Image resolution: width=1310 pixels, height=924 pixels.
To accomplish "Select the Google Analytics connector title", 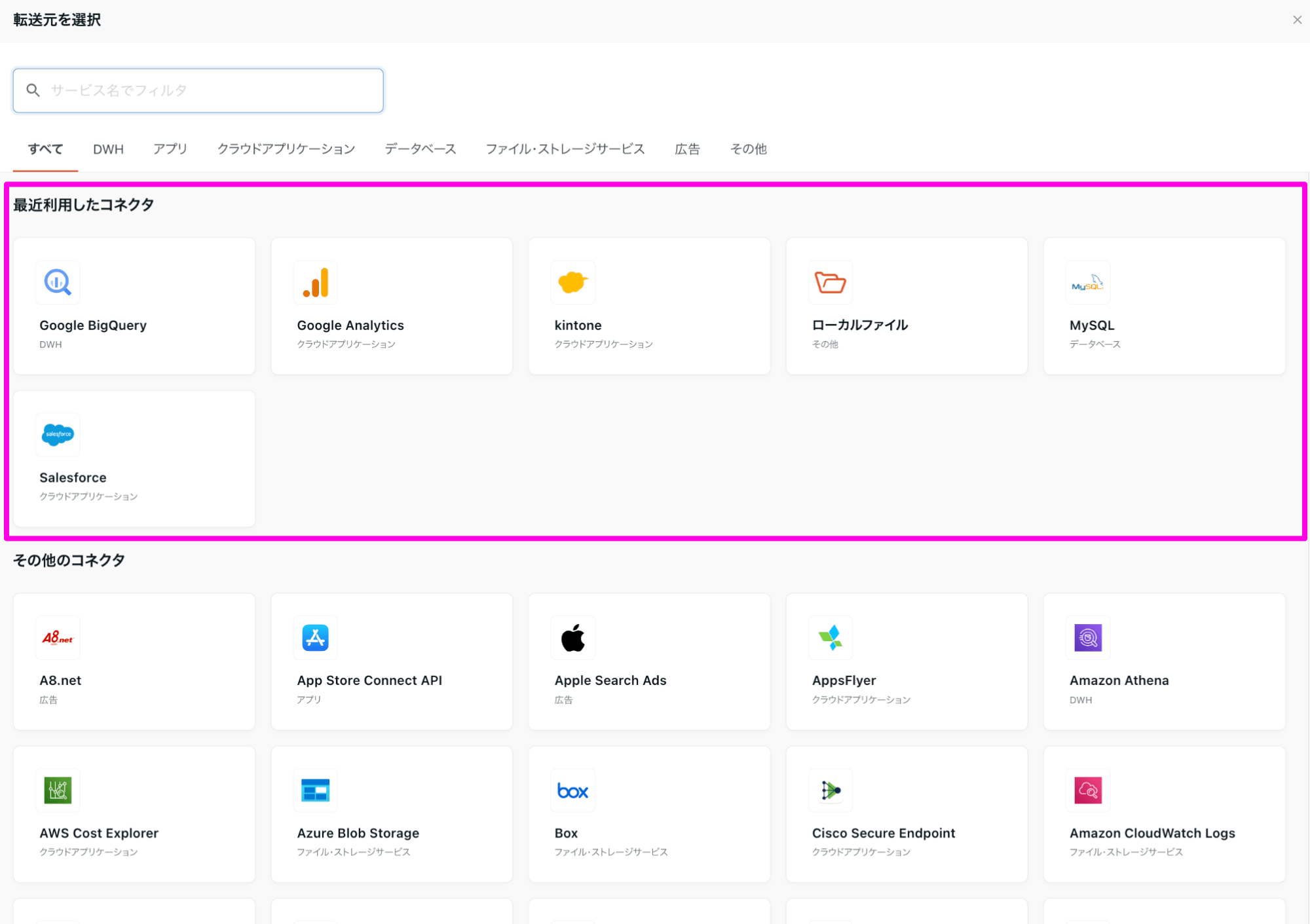I will [x=350, y=325].
